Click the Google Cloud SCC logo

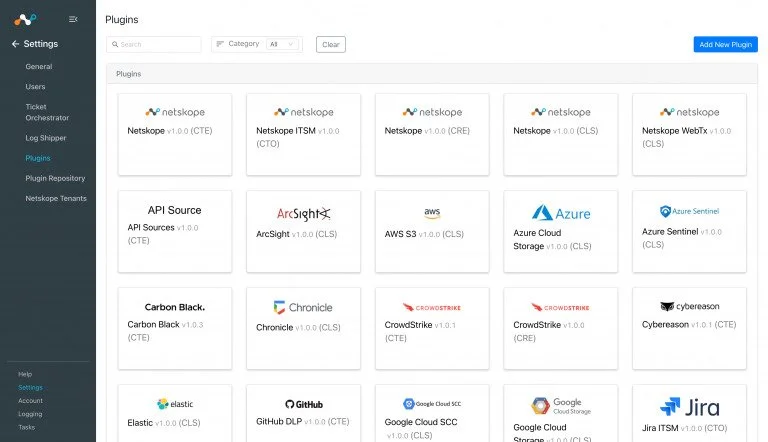(432, 404)
